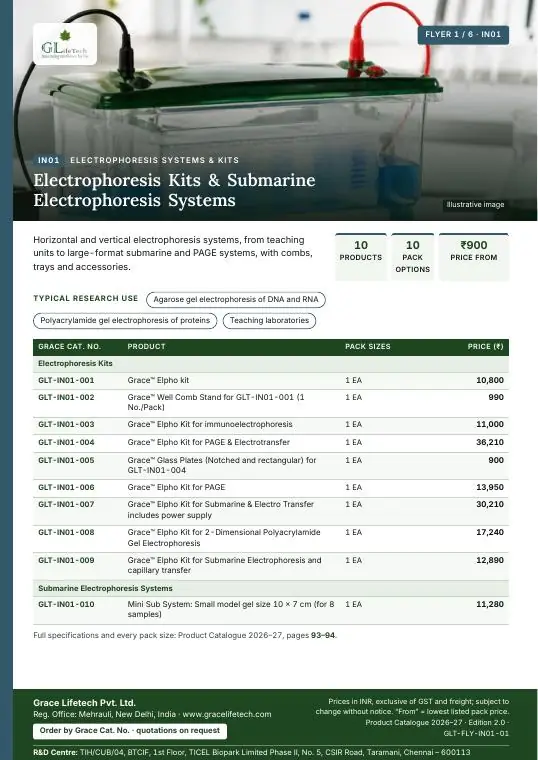Click 'Submarine Electrophoresis Systems' section row
538x760 pixels.
pos(271,589)
